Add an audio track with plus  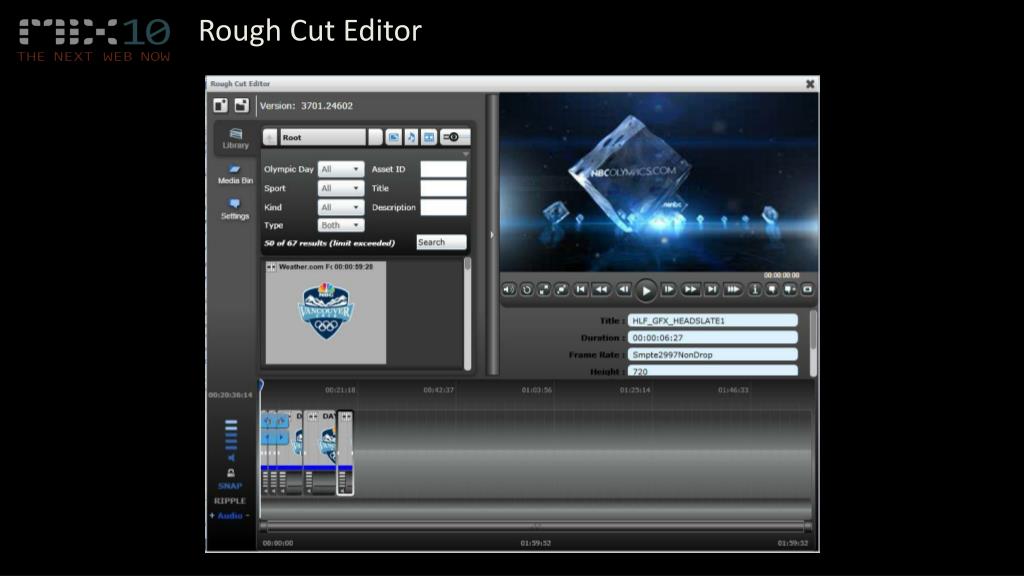coord(212,515)
